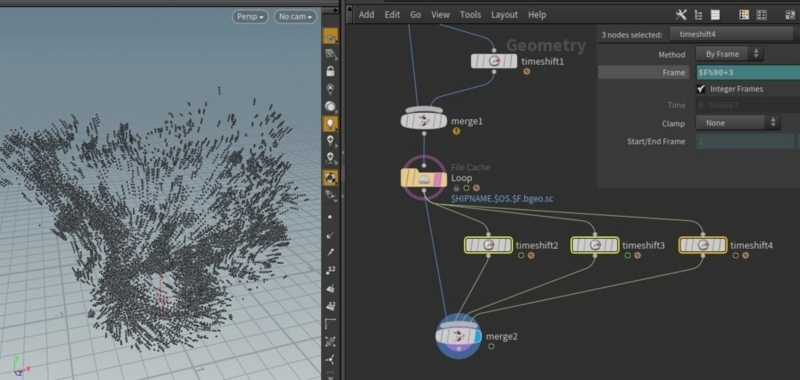Viewport: 800px width, 380px height.
Task: Select the merge2 node
Action: click(458, 336)
